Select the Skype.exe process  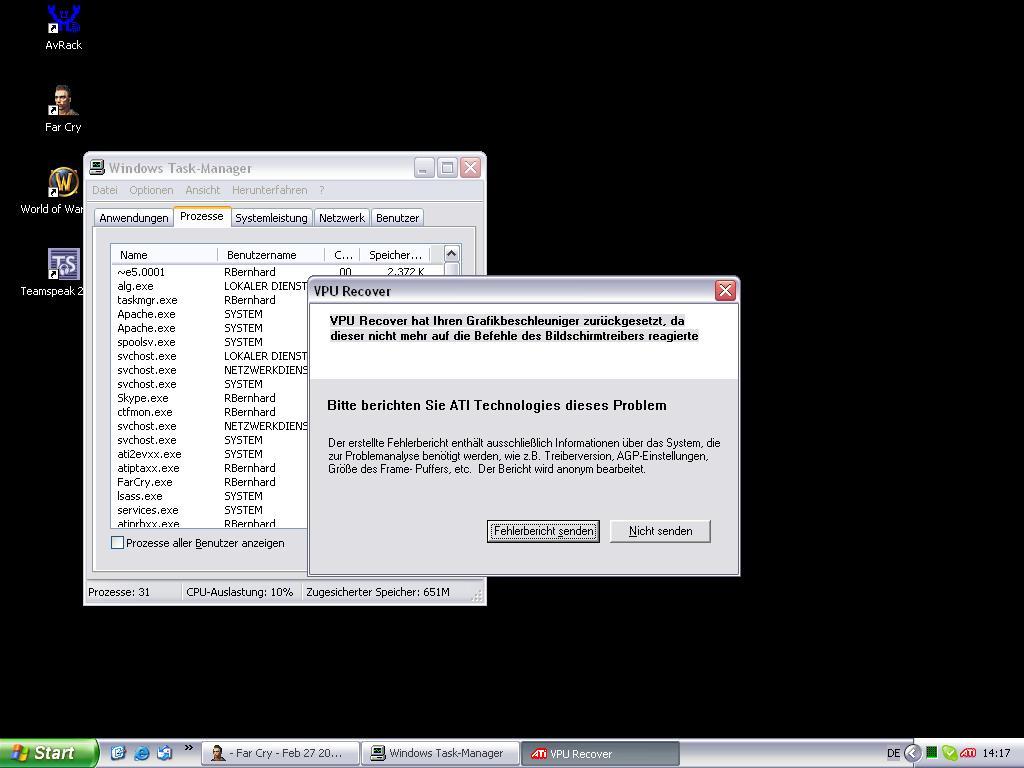coord(210,398)
